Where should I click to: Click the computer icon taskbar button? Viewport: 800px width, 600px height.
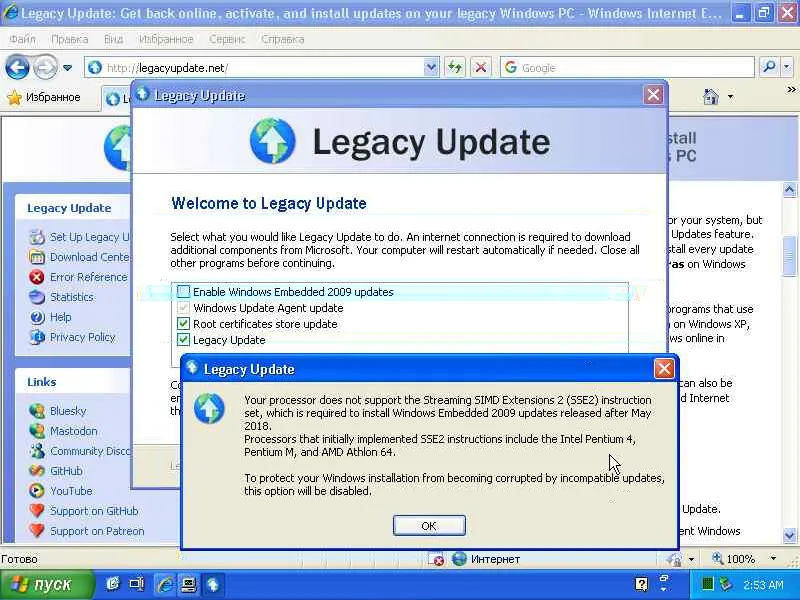tap(189, 584)
